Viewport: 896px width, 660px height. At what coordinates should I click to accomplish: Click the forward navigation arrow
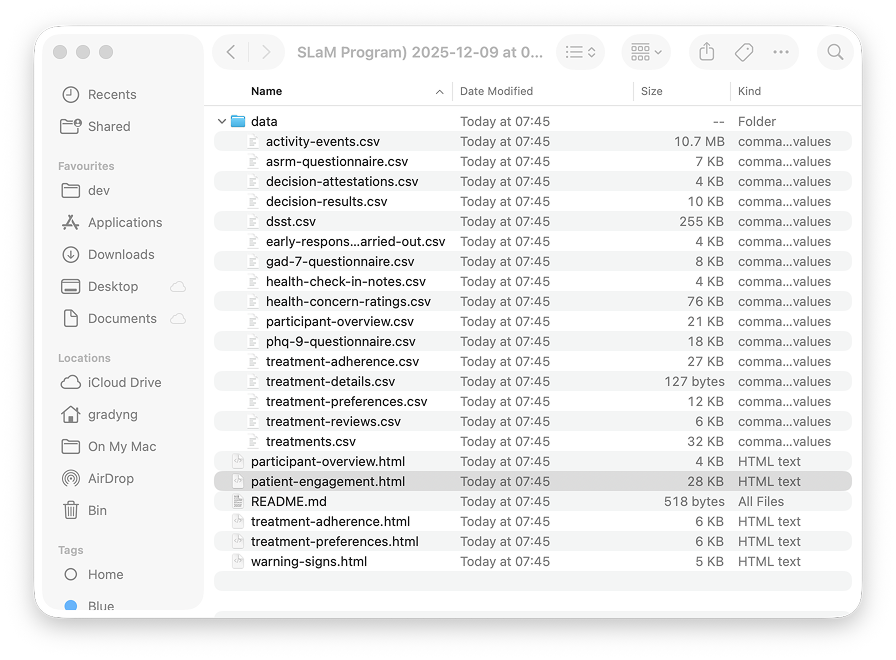(265, 52)
